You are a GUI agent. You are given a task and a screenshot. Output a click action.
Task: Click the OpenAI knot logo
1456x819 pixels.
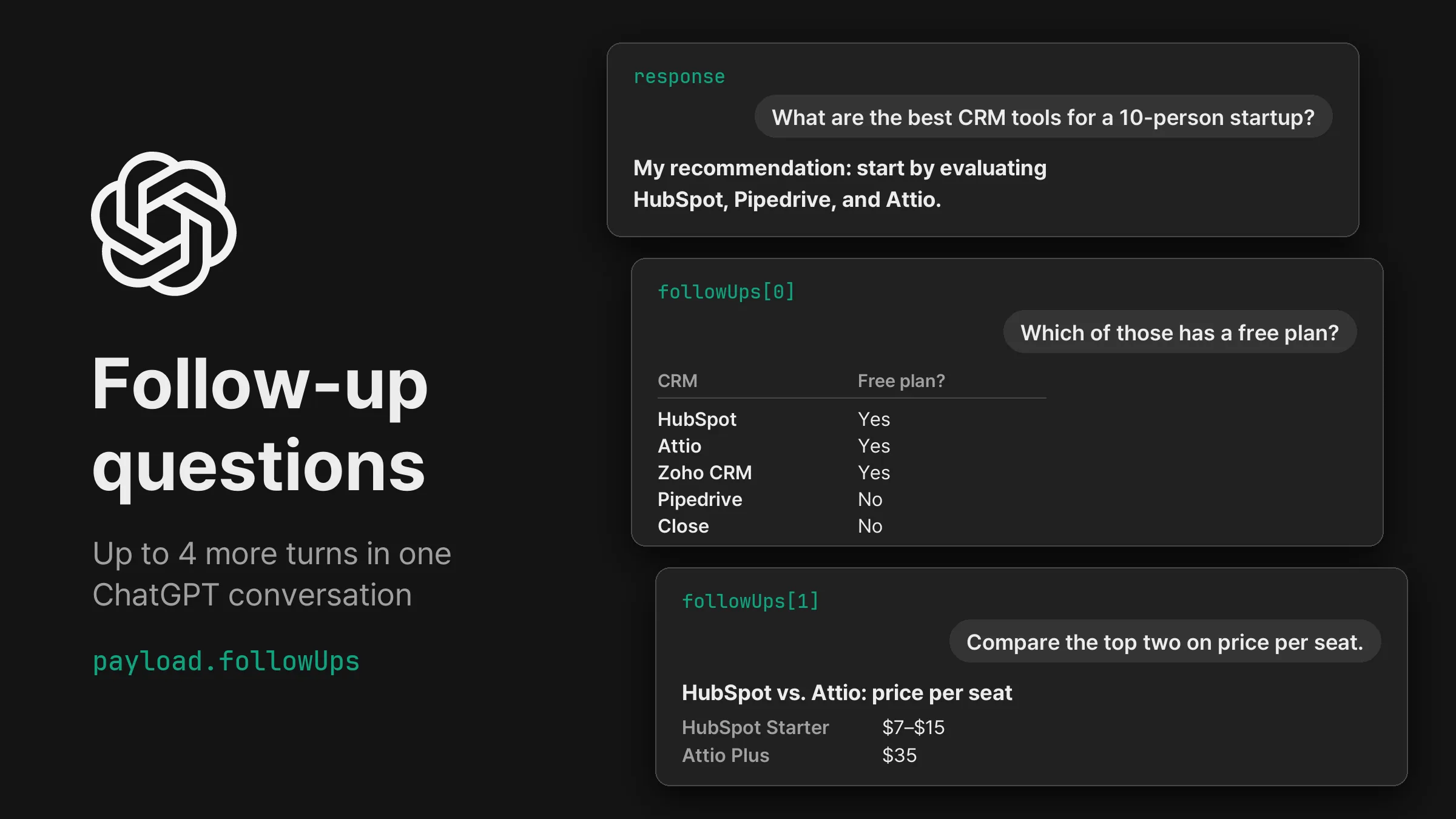(164, 223)
